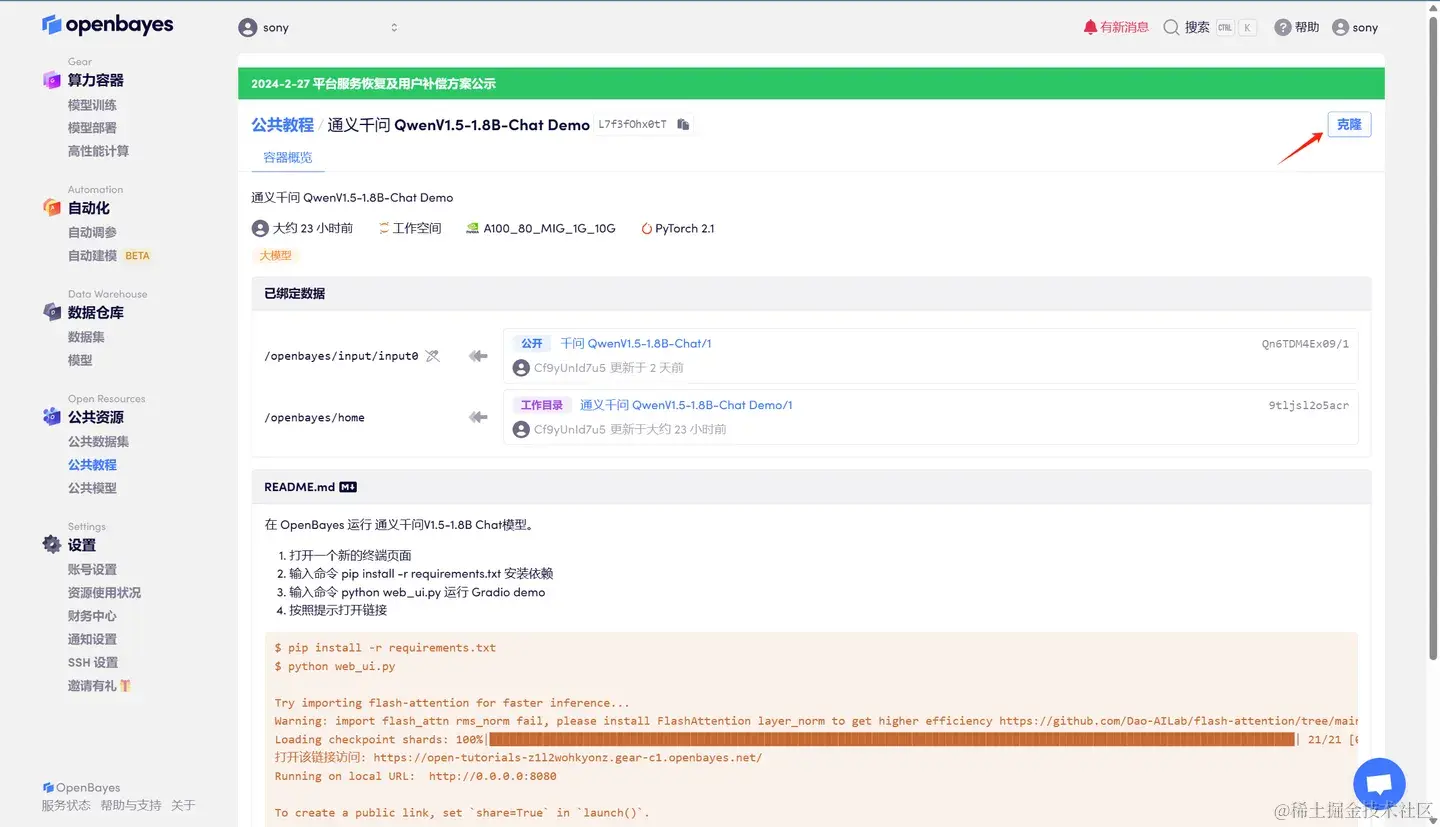Click the 设置 gear icon
The height and width of the screenshot is (827, 1440).
[x=52, y=544]
